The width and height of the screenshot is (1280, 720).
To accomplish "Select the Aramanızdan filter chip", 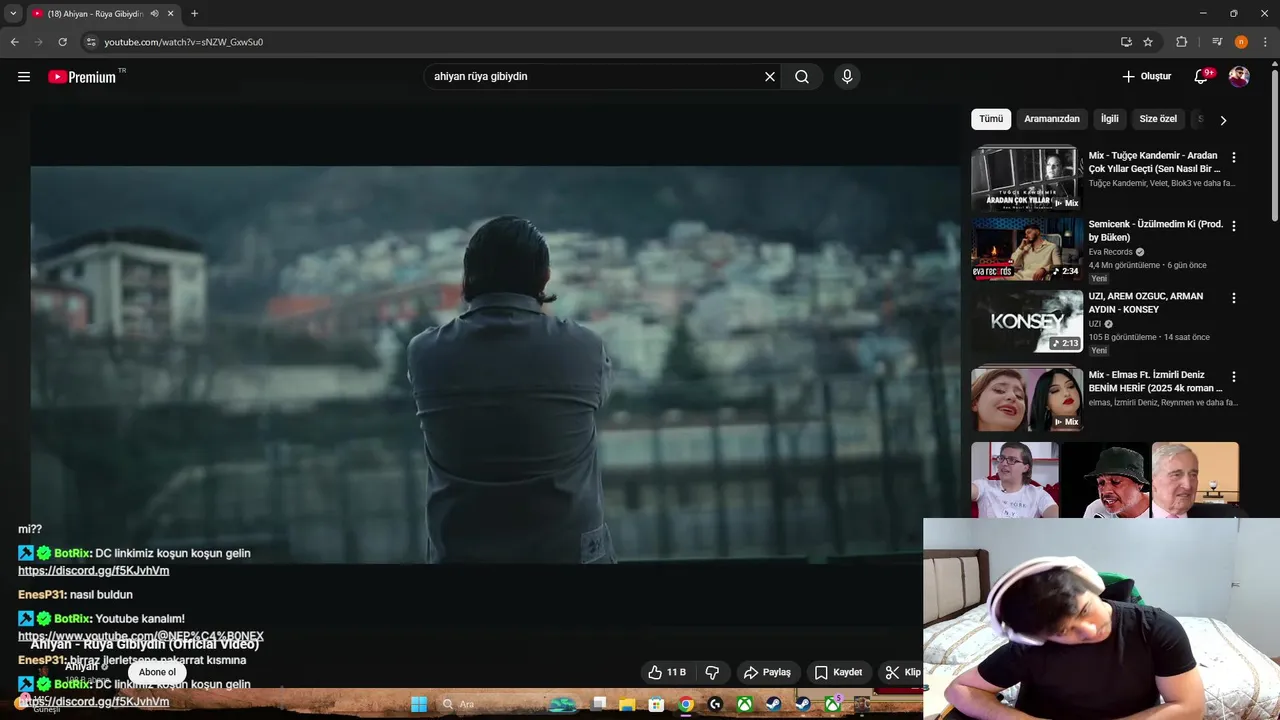I will [1052, 119].
